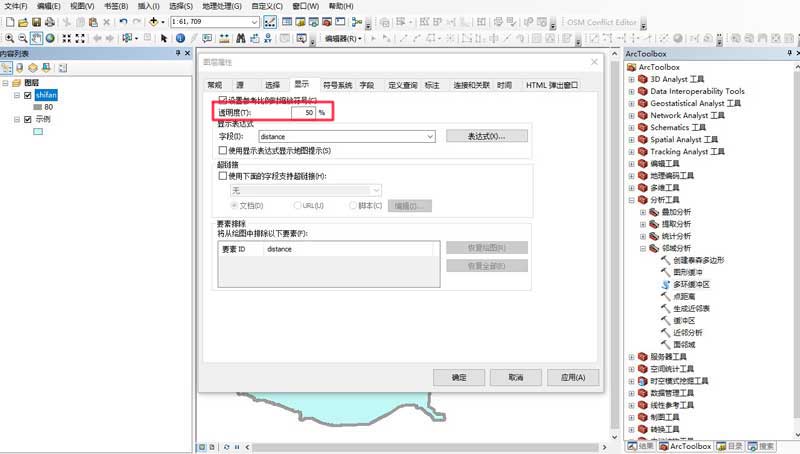This screenshot has height=454, width=800.
Task: Open the ModelBuilder window icon
Action: tap(356, 22)
